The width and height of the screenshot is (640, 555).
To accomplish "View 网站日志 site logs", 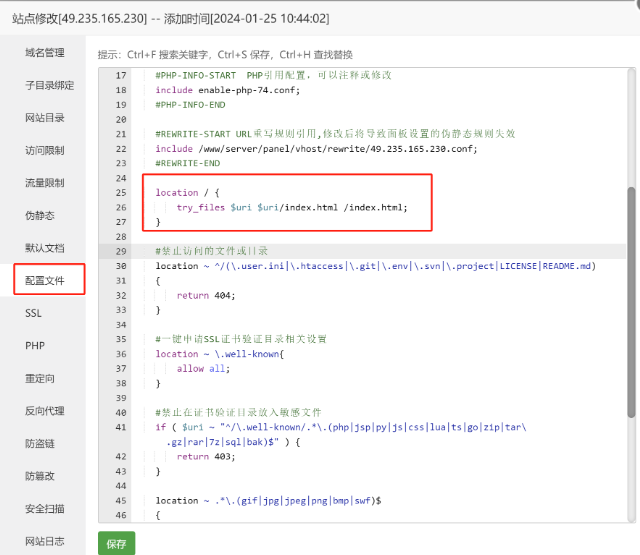I will point(44,541).
